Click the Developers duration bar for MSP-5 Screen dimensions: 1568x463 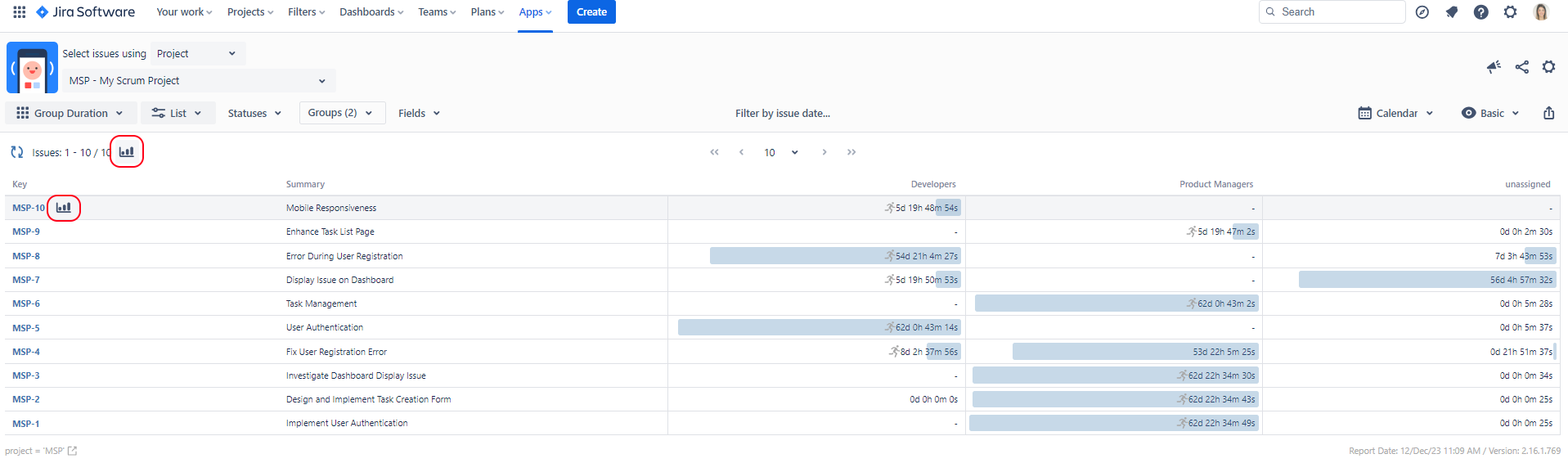pos(818,327)
